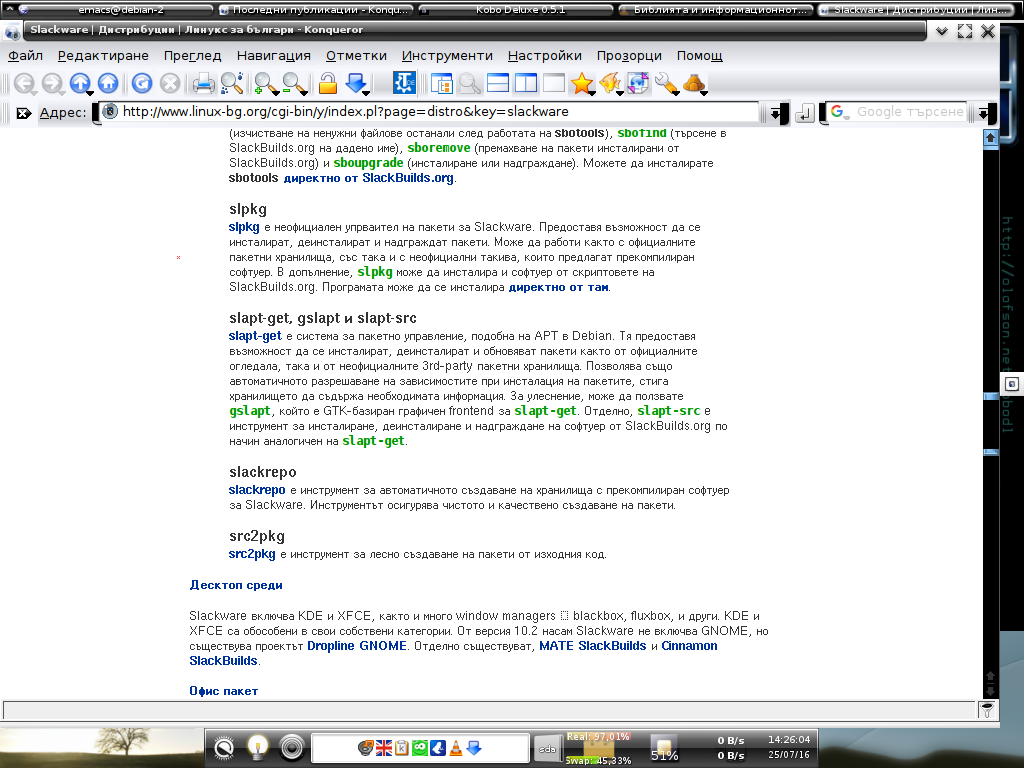This screenshot has height=768, width=1024.
Task: Click the Google search engine selector icon
Action: (839, 112)
